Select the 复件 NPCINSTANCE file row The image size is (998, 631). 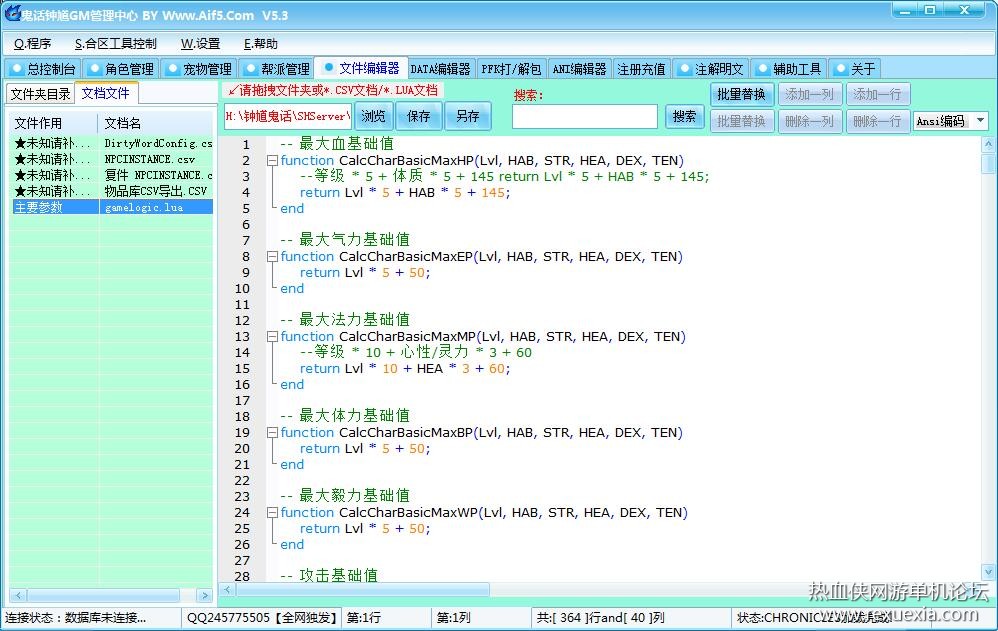point(112,175)
